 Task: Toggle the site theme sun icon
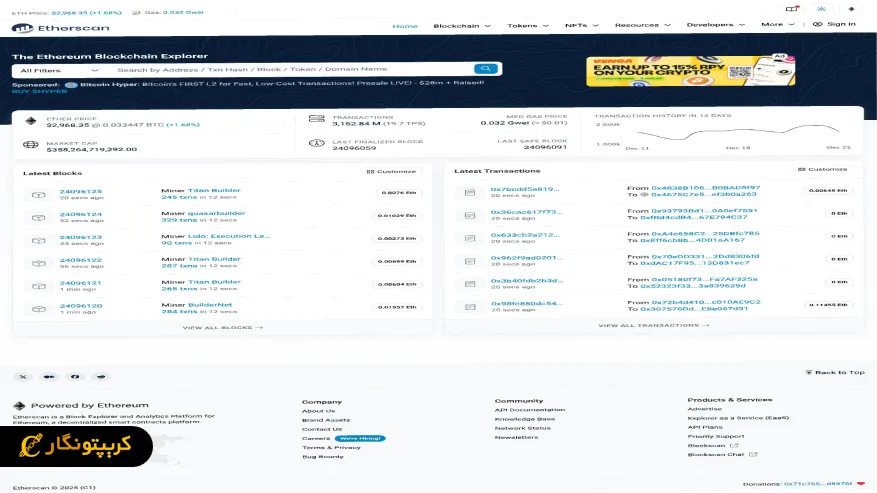(x=821, y=9)
